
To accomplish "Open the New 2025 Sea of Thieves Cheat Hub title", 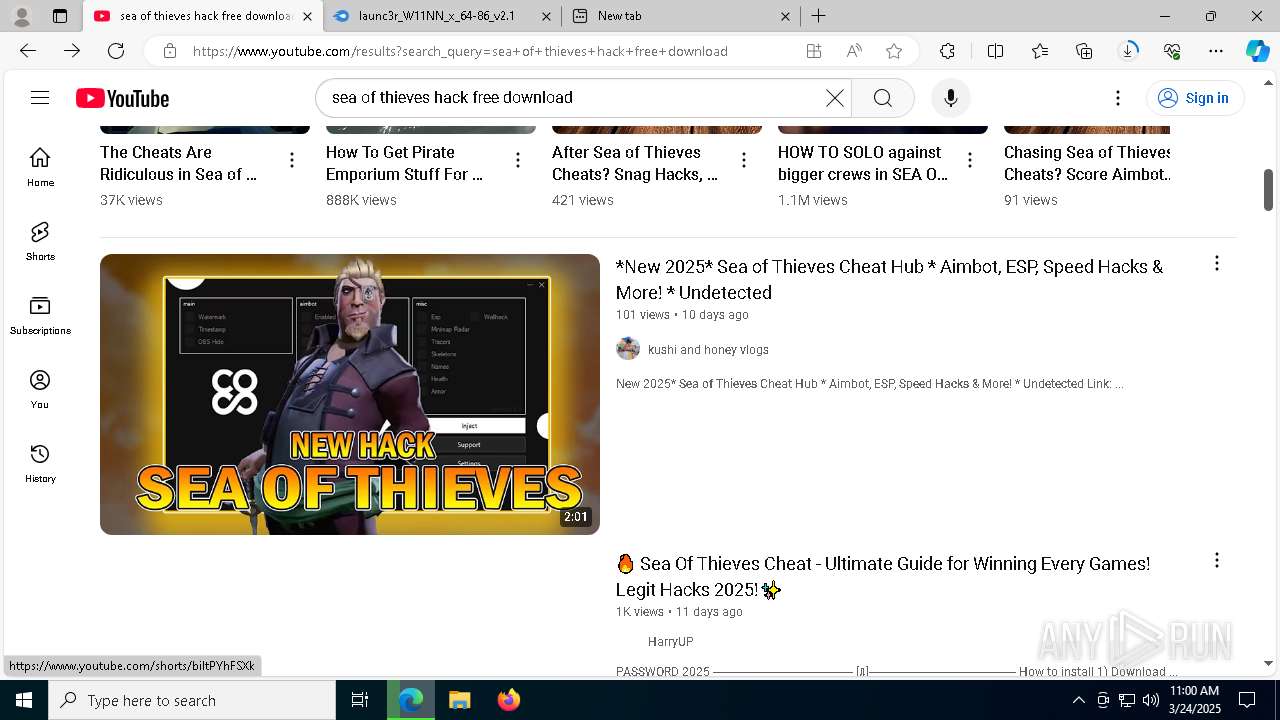I will [x=889, y=279].
